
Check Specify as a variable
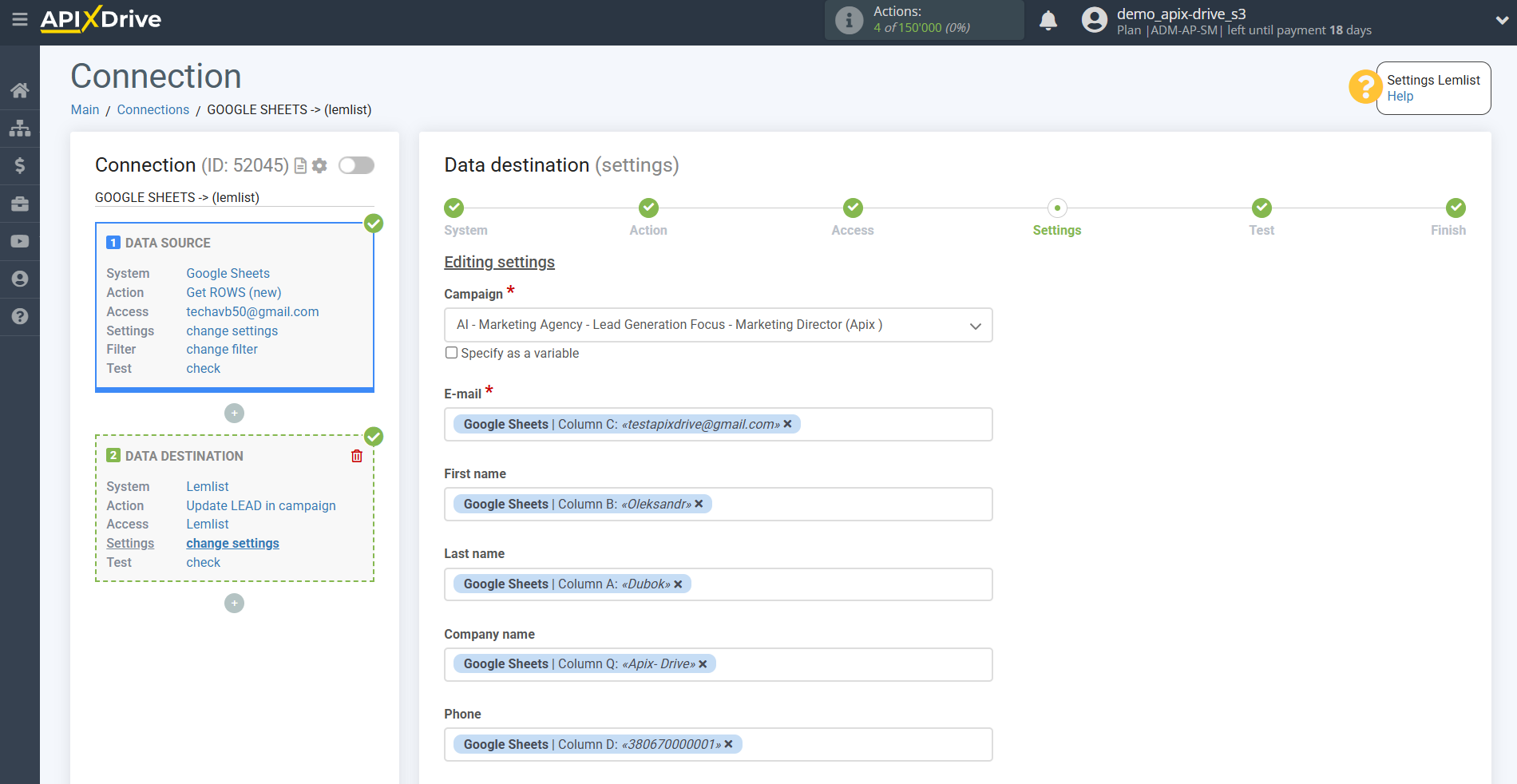pos(452,353)
